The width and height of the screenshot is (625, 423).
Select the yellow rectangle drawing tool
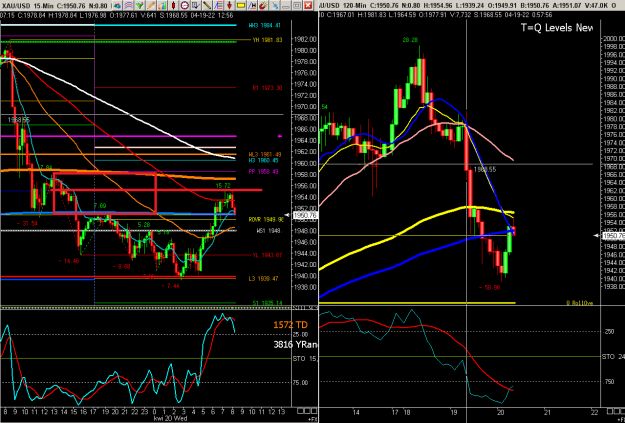tap(240, 6)
